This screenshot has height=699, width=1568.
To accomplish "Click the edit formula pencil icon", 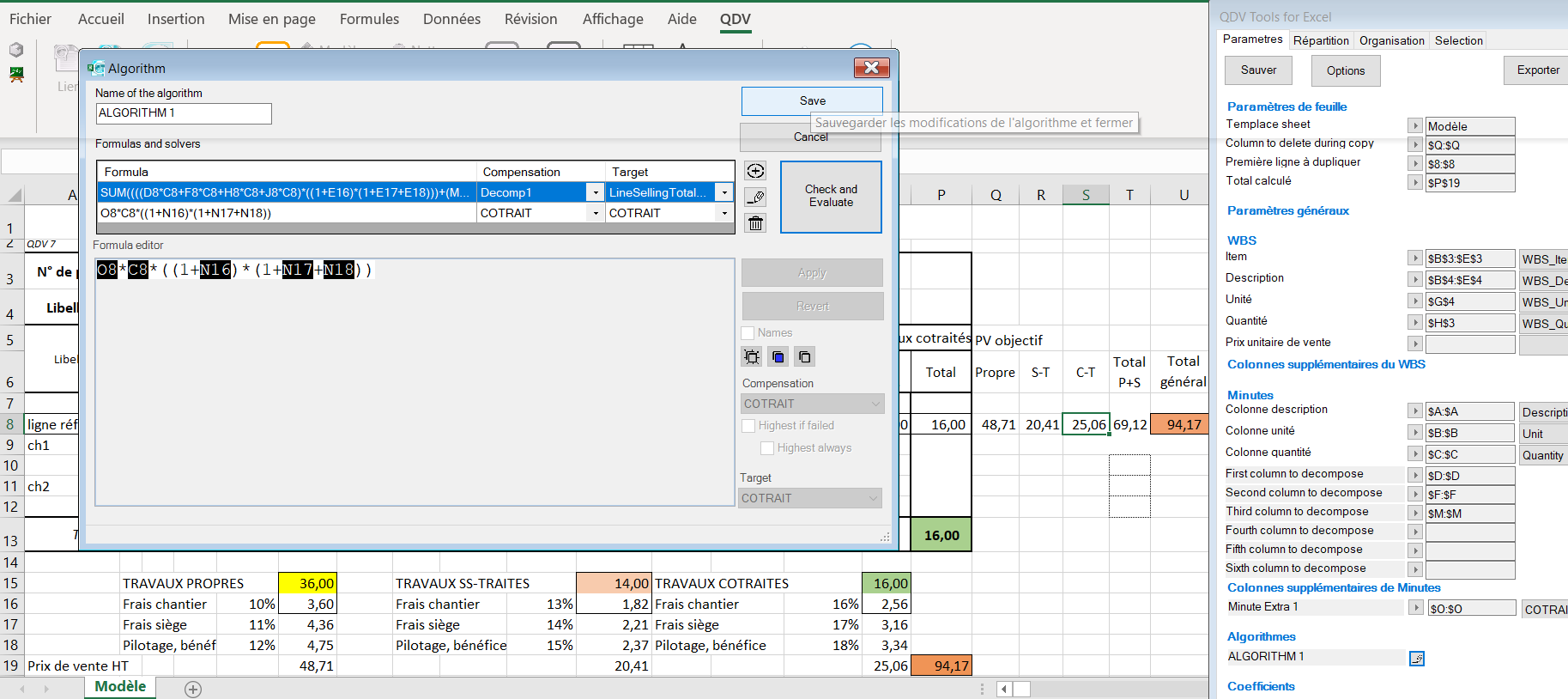I will coord(755,198).
